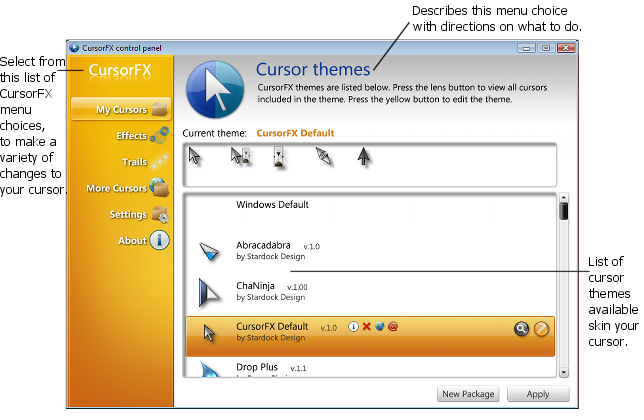
Task: Click the ChaNinja cursor icon
Action: coord(209,293)
